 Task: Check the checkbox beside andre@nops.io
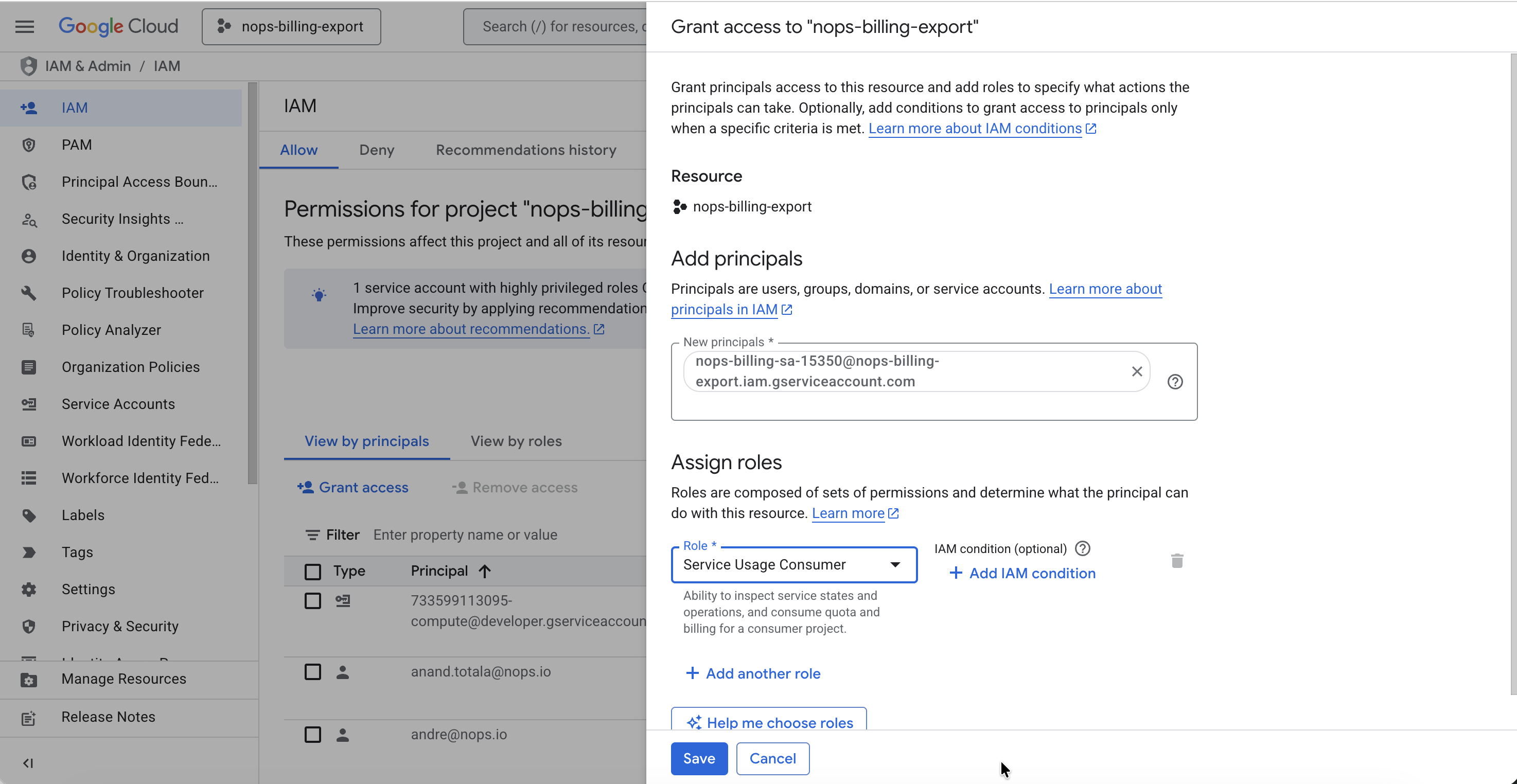coord(312,734)
